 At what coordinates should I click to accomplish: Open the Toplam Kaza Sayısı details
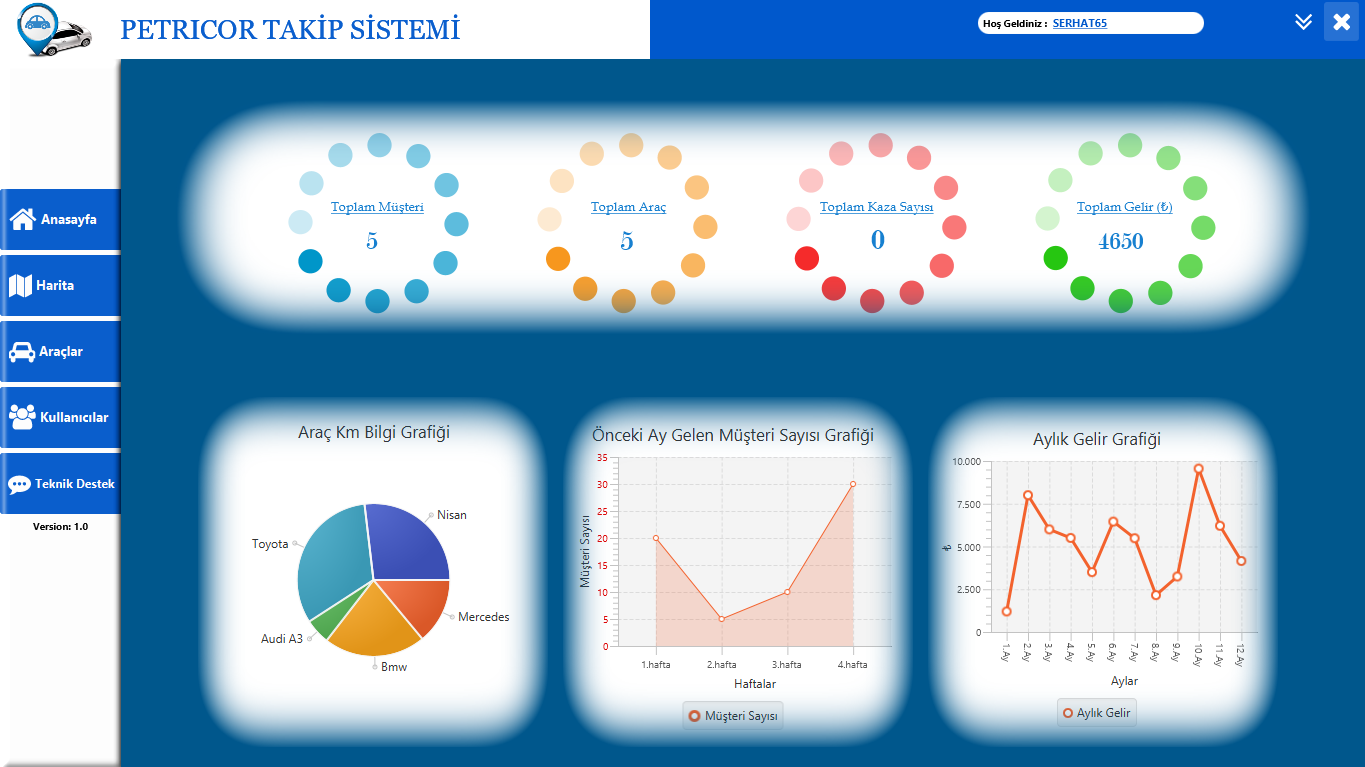pyautogui.click(x=876, y=207)
